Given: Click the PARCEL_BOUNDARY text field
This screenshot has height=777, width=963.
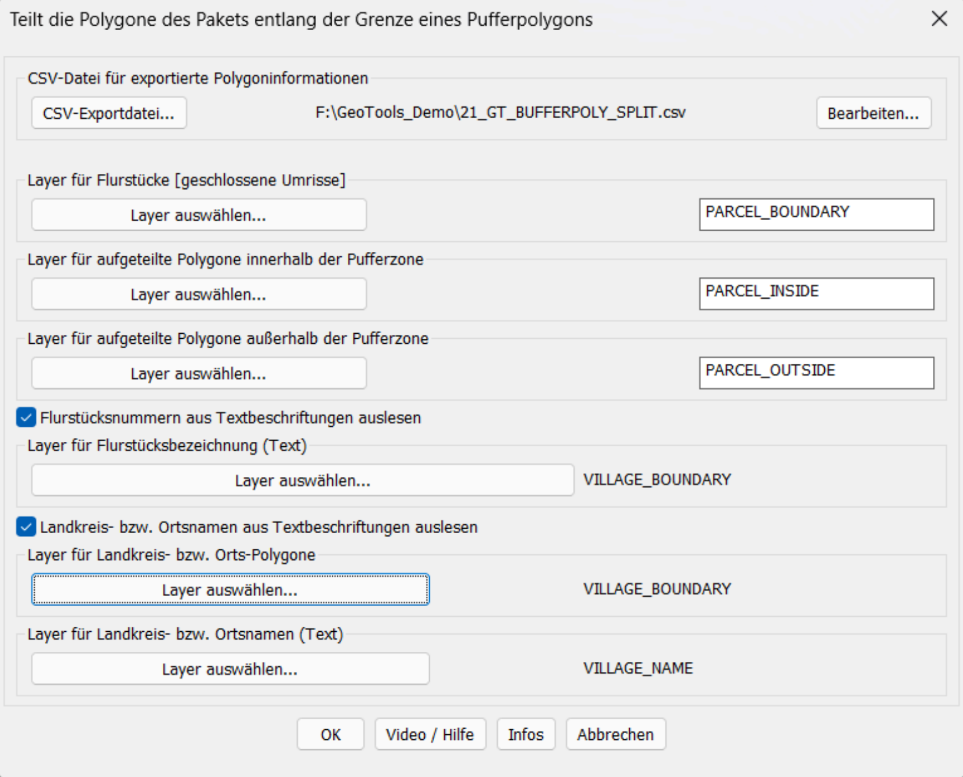Looking at the screenshot, I should tap(816, 213).
